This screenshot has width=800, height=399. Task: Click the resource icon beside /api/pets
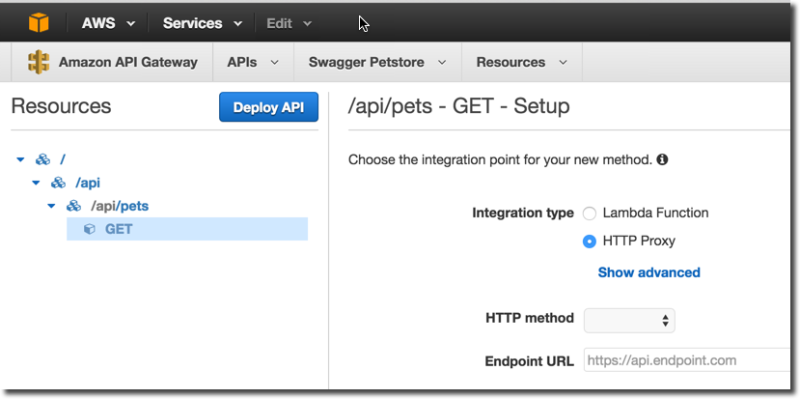[x=74, y=206]
